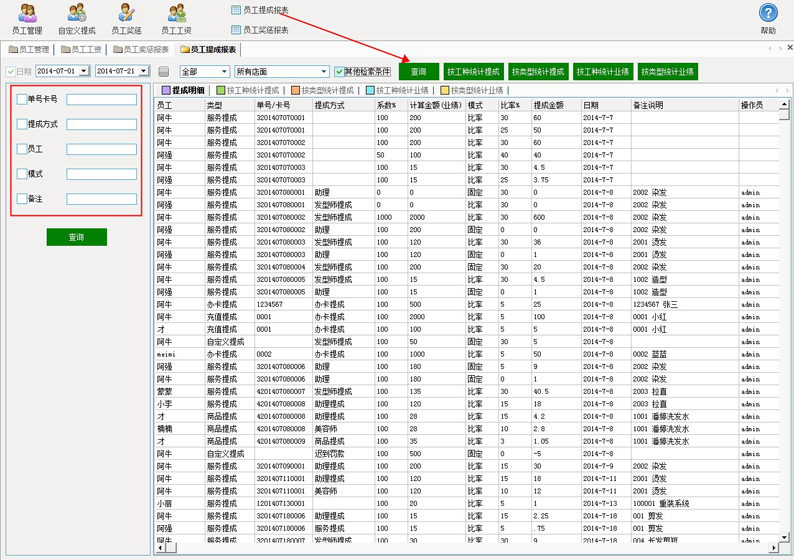Image resolution: width=794 pixels, height=560 pixels.
Task: Click green 按类型统计提成 button
Action: 538,72
